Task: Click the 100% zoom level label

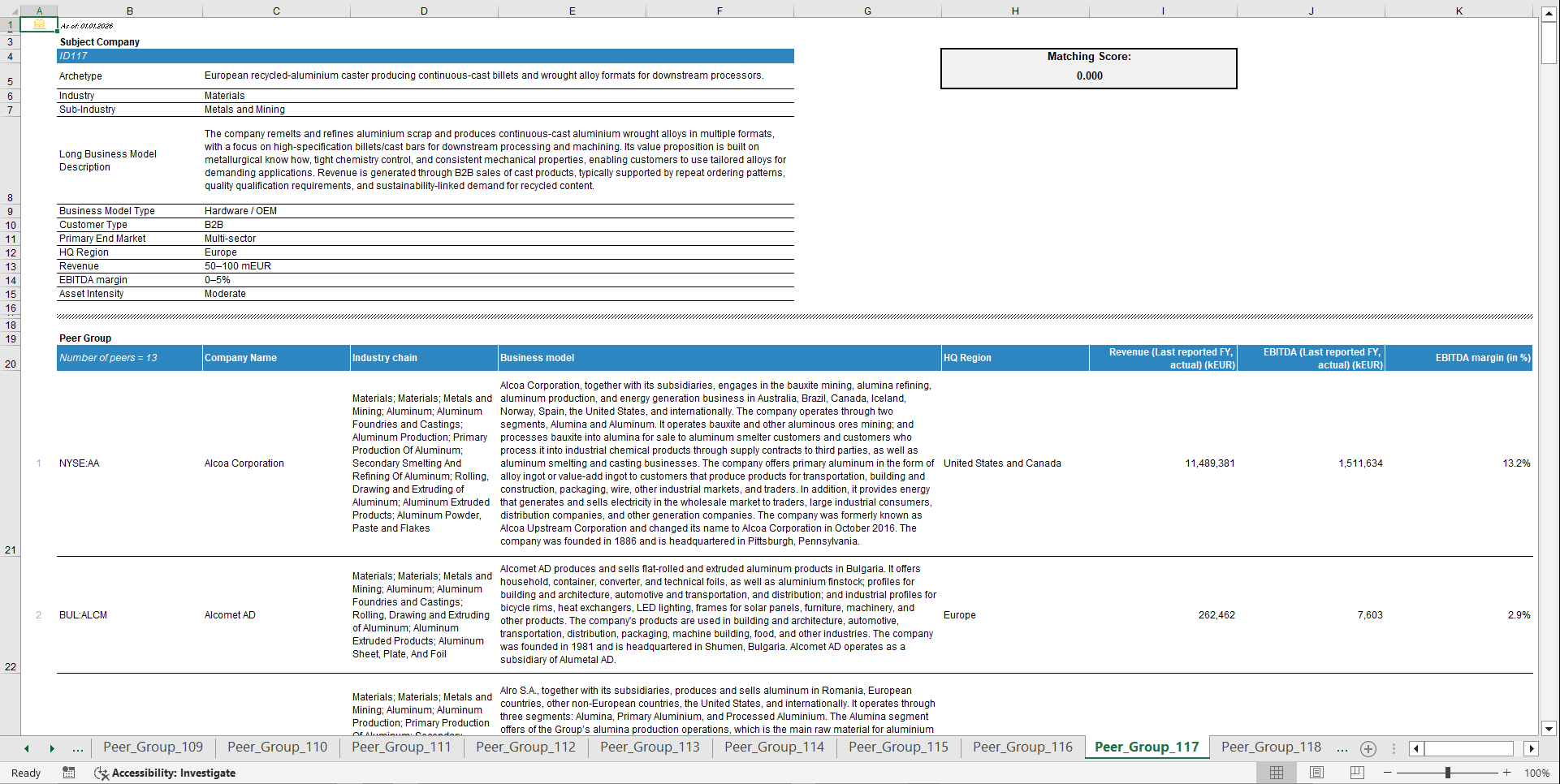Action: pyautogui.click(x=1536, y=773)
